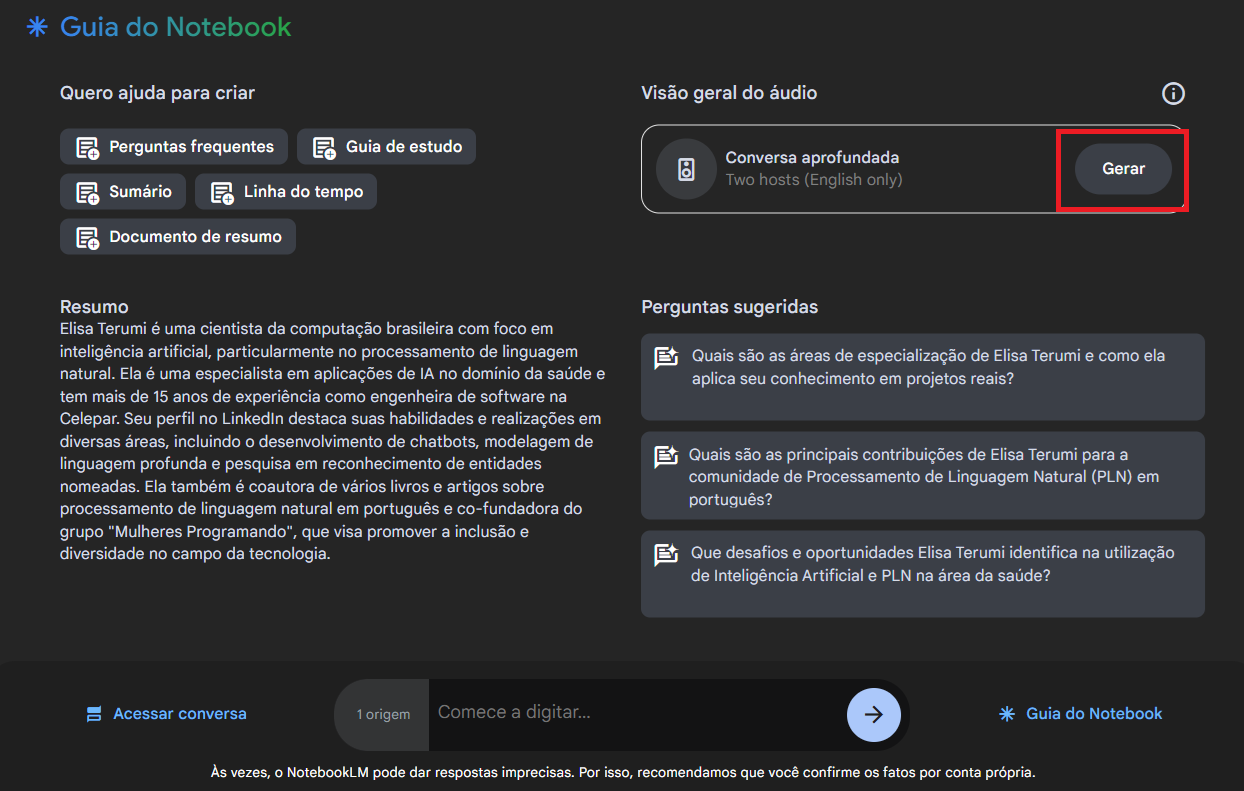1244x791 pixels.
Task: Create Perguntas frequentes document
Action: tap(174, 147)
